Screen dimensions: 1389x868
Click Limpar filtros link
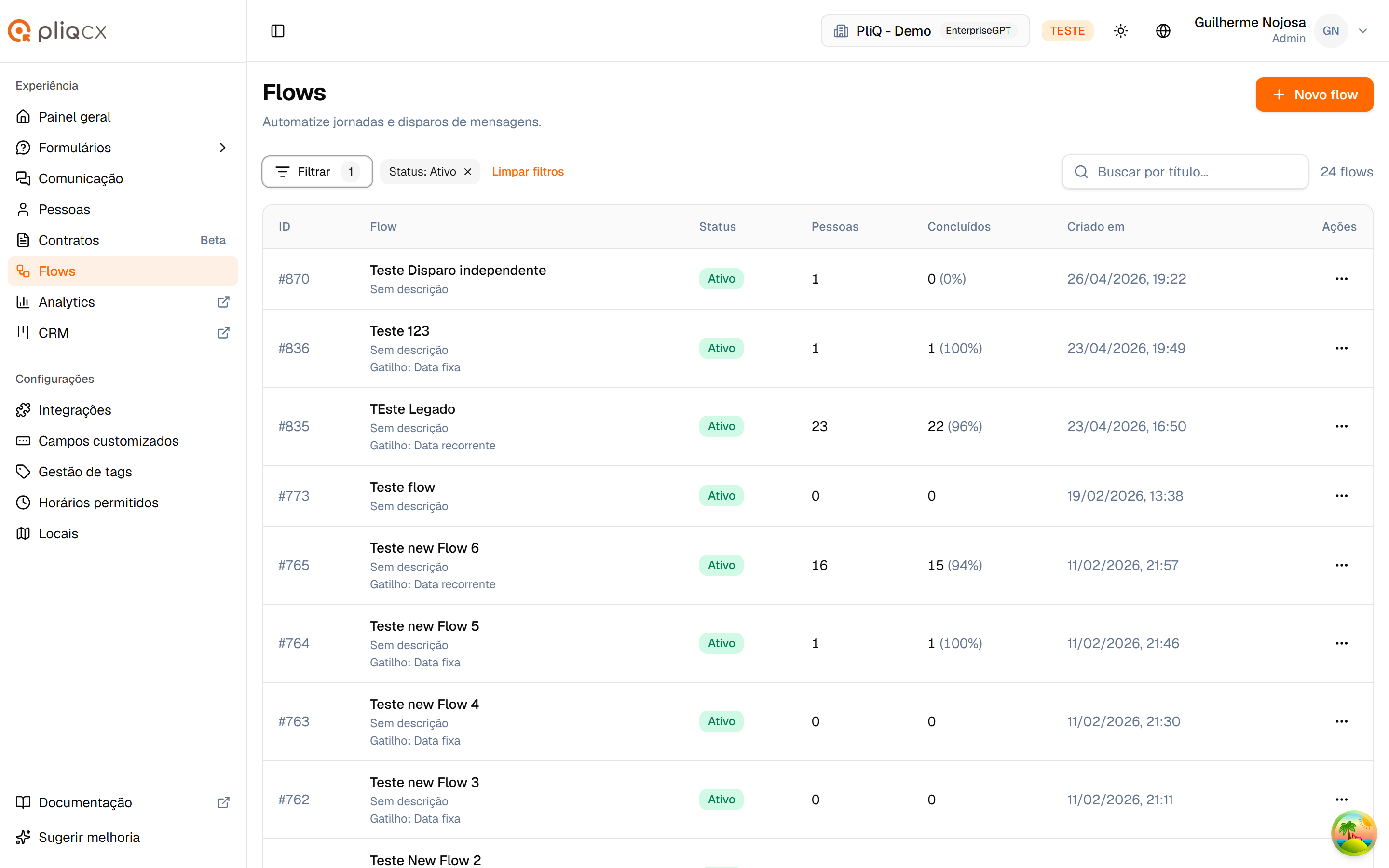tap(528, 172)
